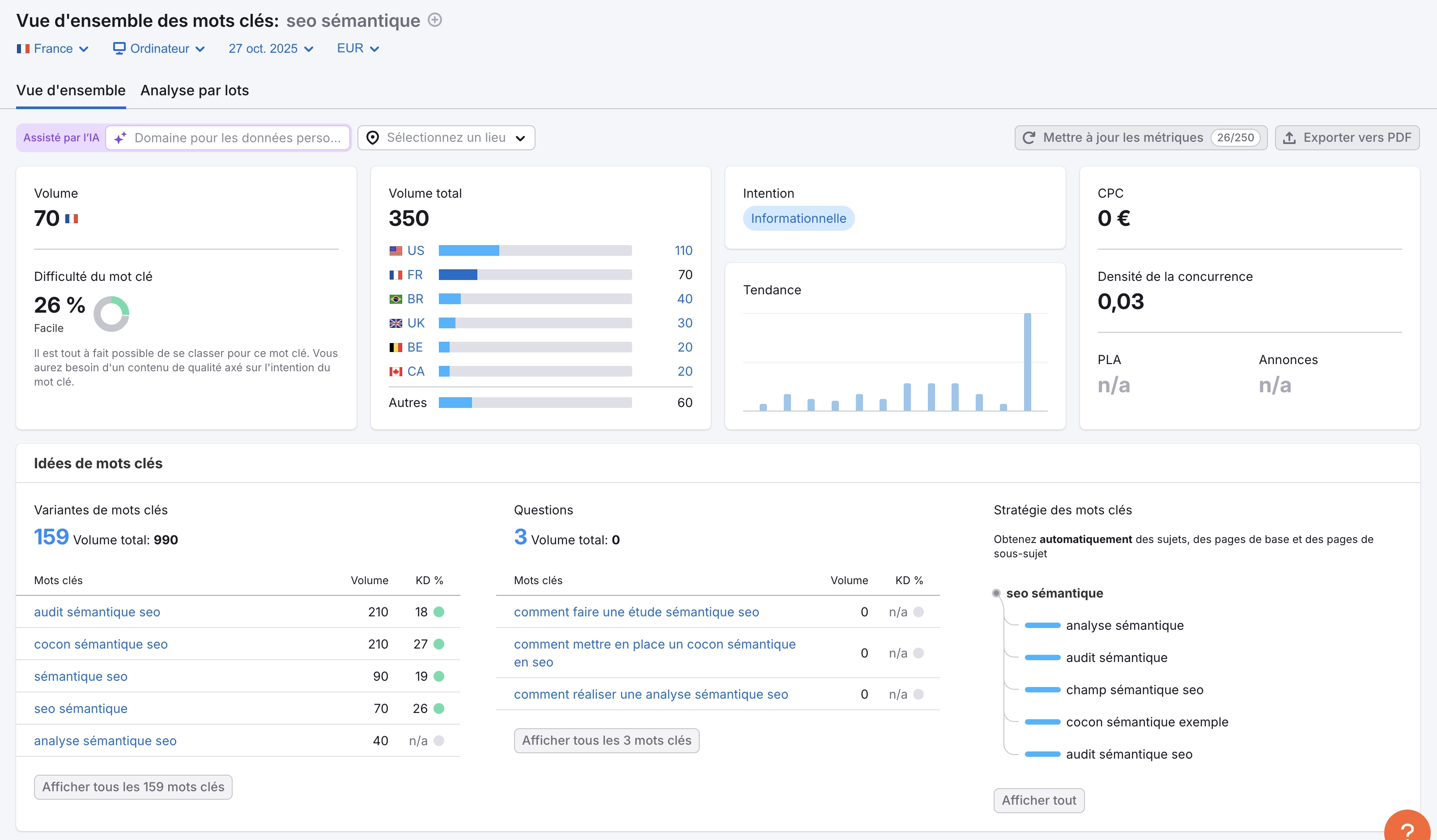The height and width of the screenshot is (840, 1437).
Task: Click the export upload icon for PDF
Action: point(1289,138)
